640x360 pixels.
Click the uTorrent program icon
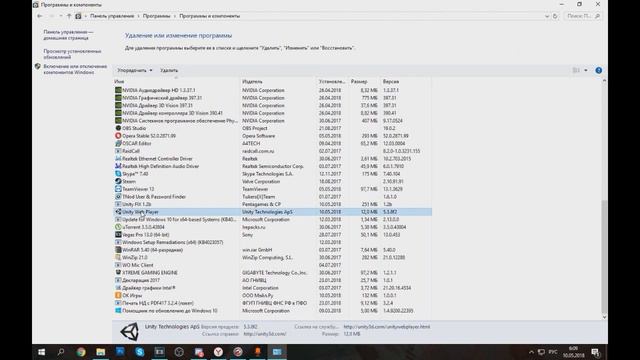pos(118,227)
